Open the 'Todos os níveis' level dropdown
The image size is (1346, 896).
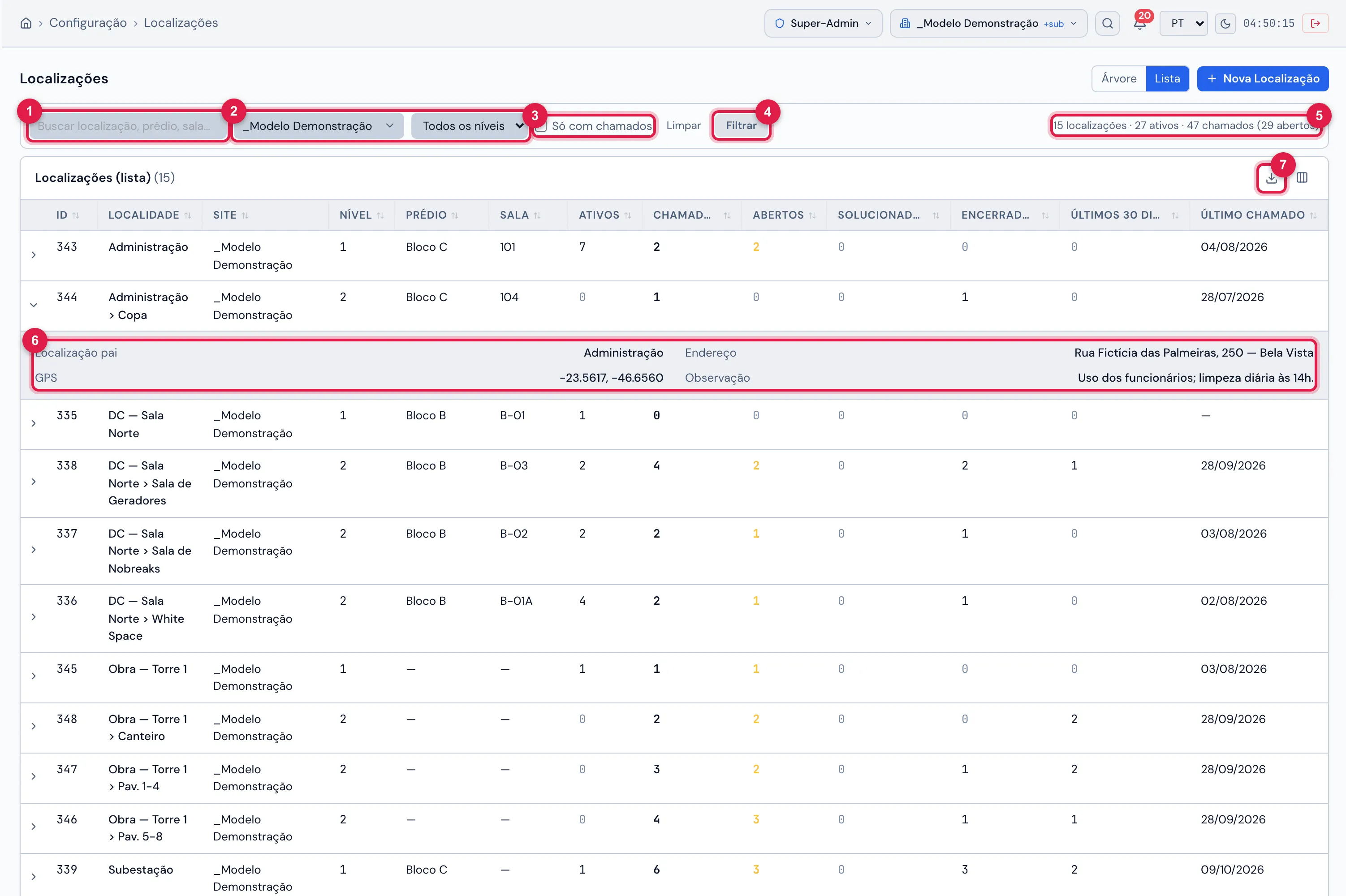pos(470,126)
